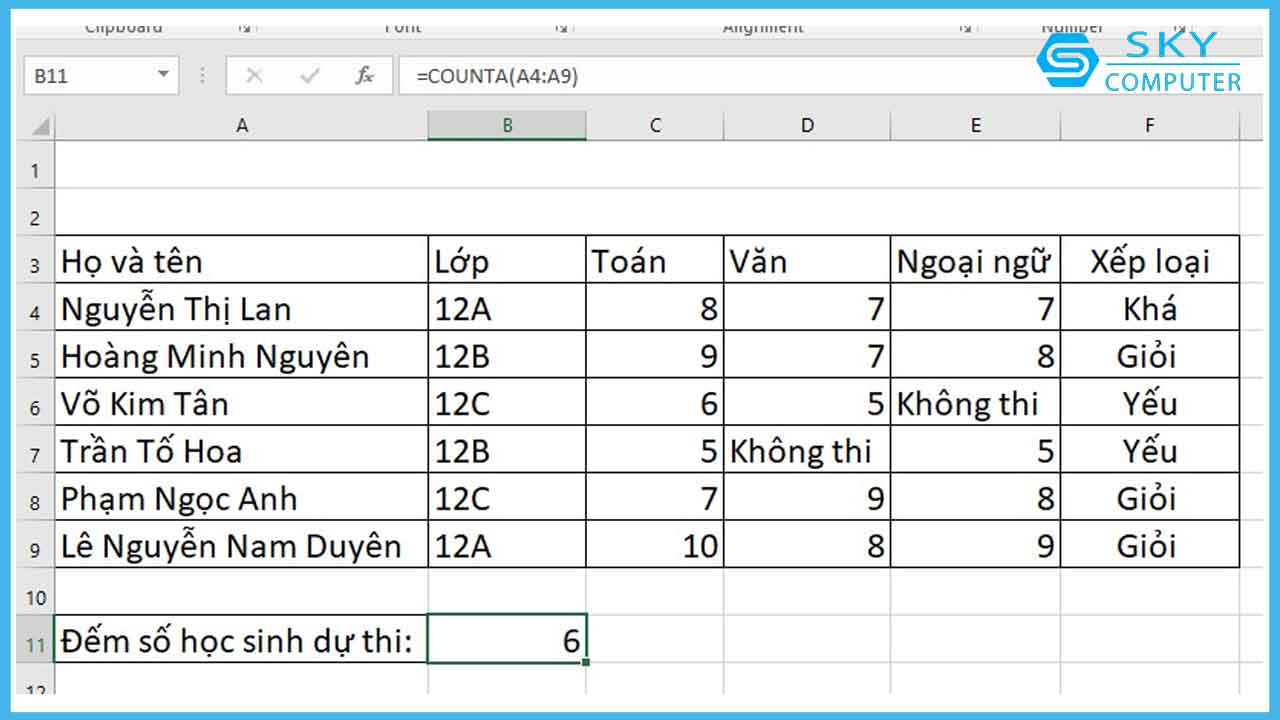
Task: Open the Insert Function fx icon
Action: [x=365, y=76]
